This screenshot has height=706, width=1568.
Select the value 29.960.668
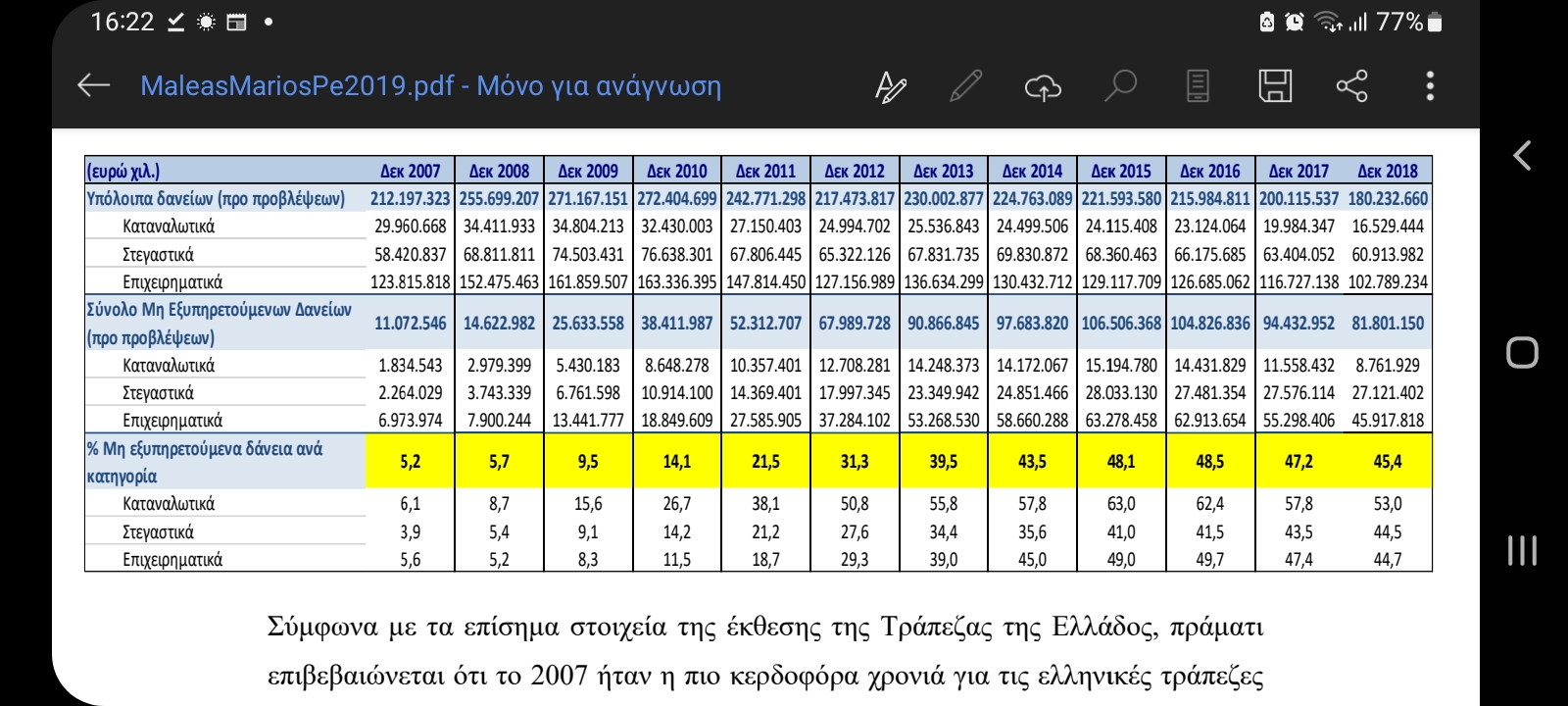pos(410,226)
